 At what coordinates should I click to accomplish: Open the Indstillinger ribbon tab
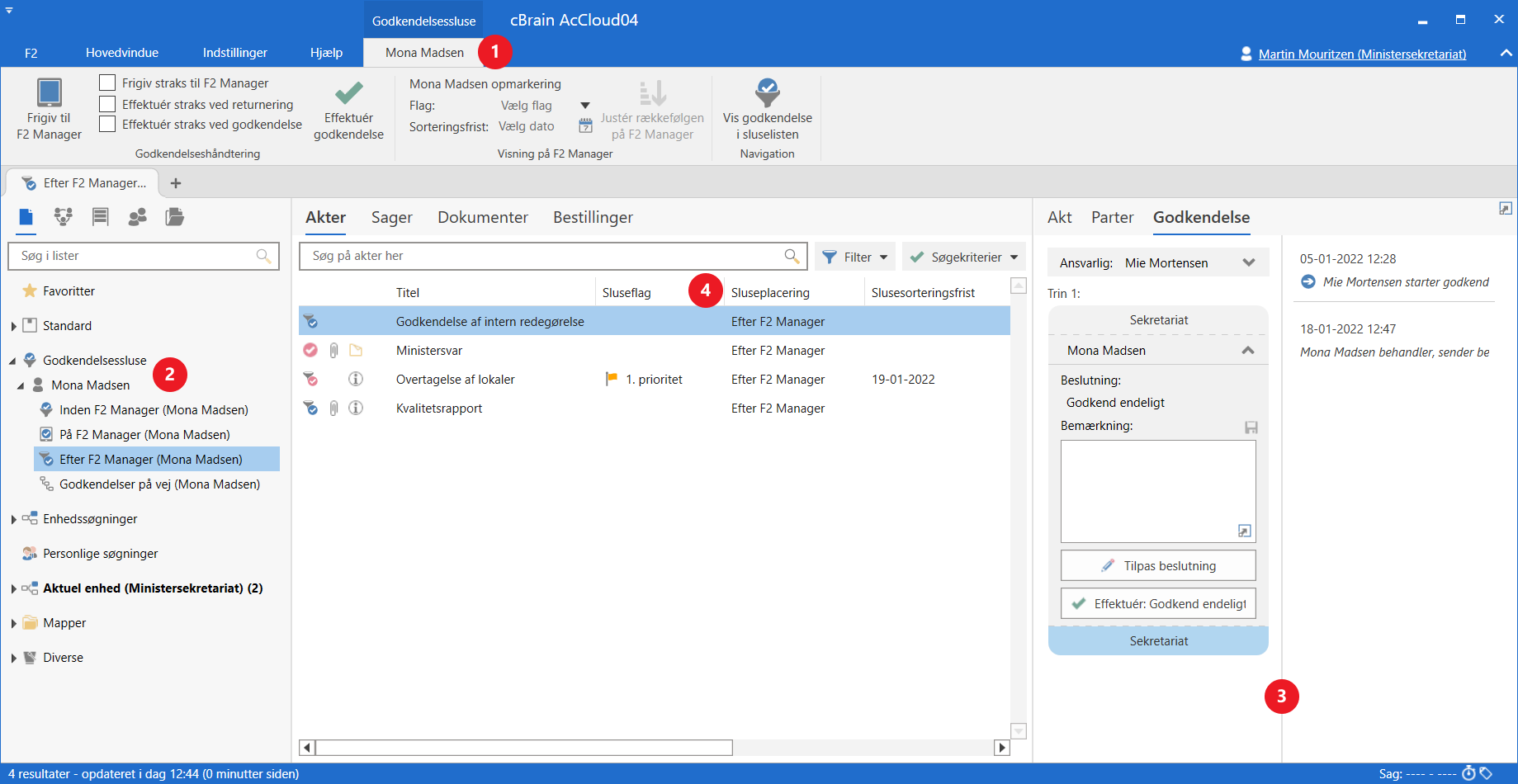pyautogui.click(x=235, y=53)
